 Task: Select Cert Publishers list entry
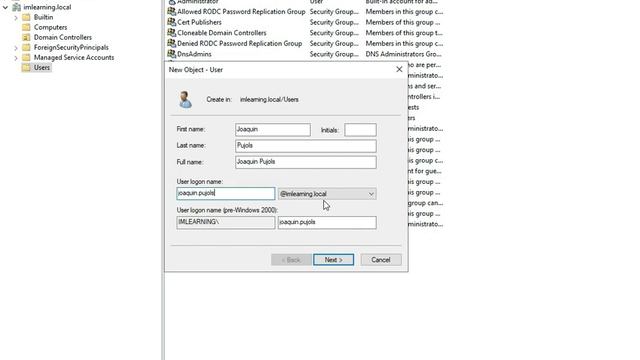point(199,22)
